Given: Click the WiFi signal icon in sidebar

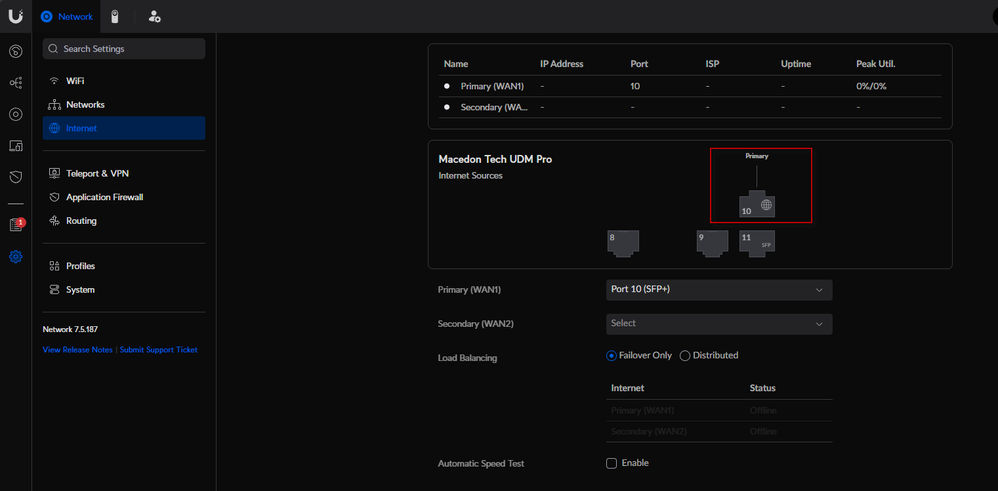Looking at the screenshot, I should coord(54,81).
